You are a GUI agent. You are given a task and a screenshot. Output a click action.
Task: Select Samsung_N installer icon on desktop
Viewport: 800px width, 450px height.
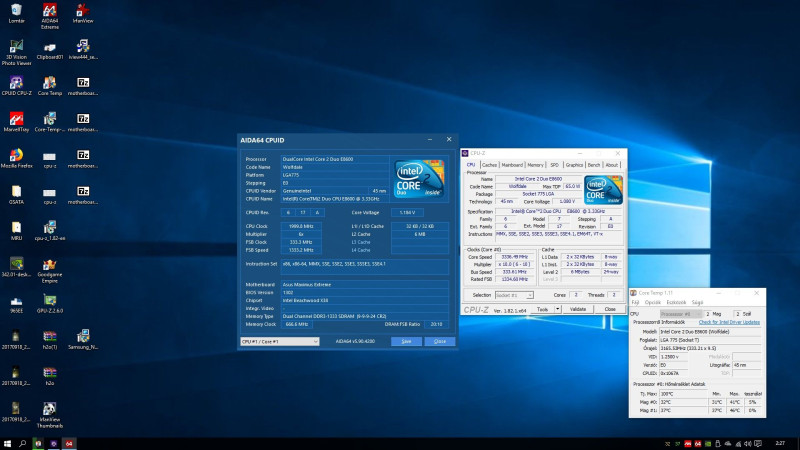tap(83, 340)
